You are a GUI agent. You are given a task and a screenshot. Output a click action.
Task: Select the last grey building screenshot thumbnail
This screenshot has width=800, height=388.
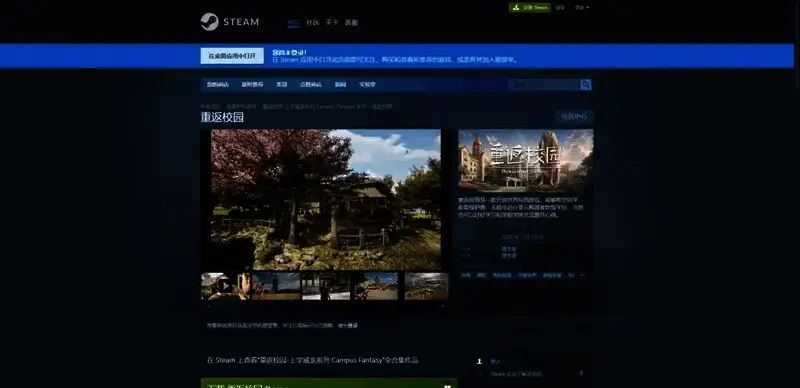tap(427, 286)
